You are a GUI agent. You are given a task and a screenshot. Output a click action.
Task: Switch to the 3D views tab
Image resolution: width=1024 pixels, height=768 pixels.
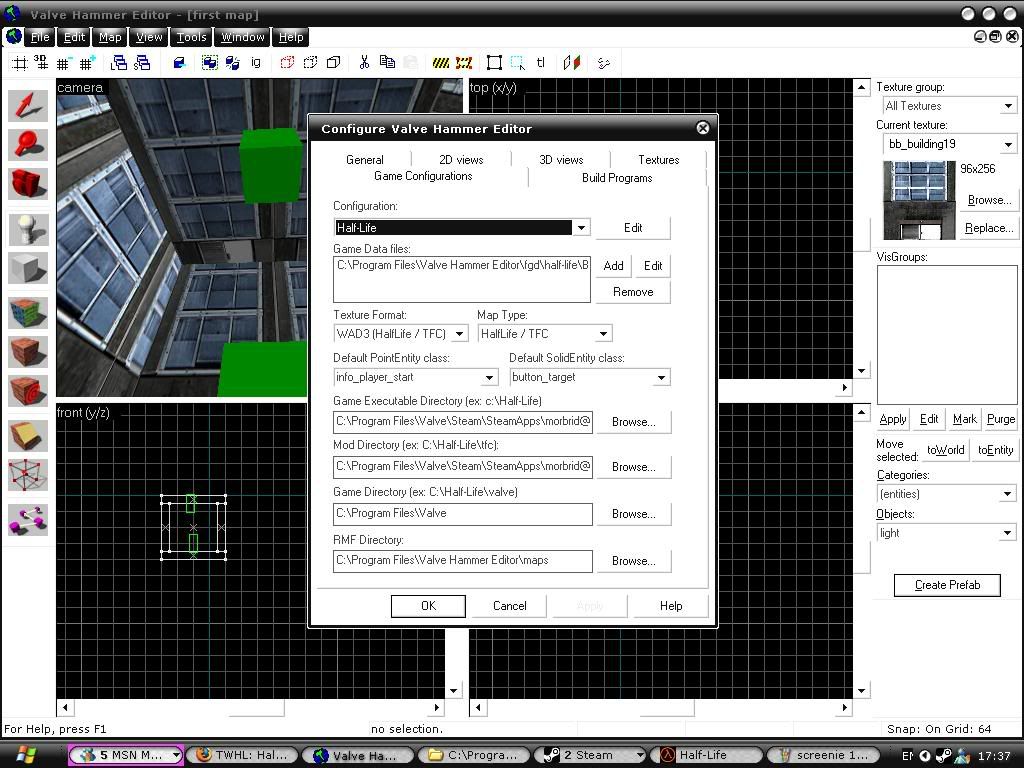tap(561, 159)
